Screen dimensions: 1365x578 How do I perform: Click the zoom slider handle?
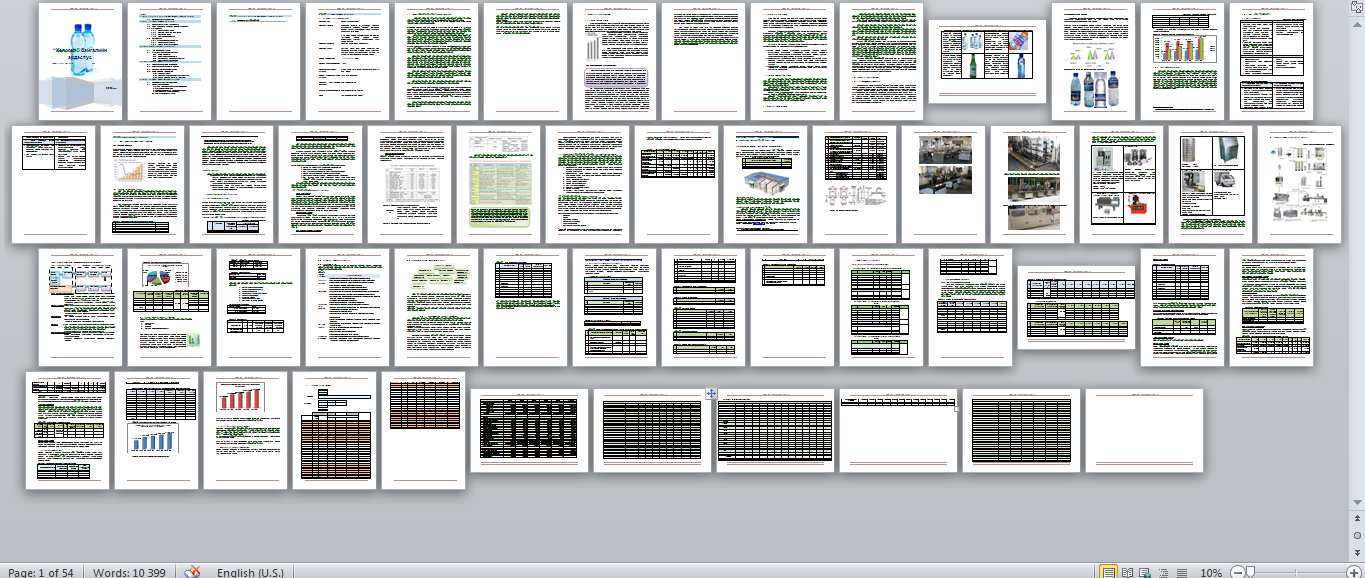point(1249,572)
